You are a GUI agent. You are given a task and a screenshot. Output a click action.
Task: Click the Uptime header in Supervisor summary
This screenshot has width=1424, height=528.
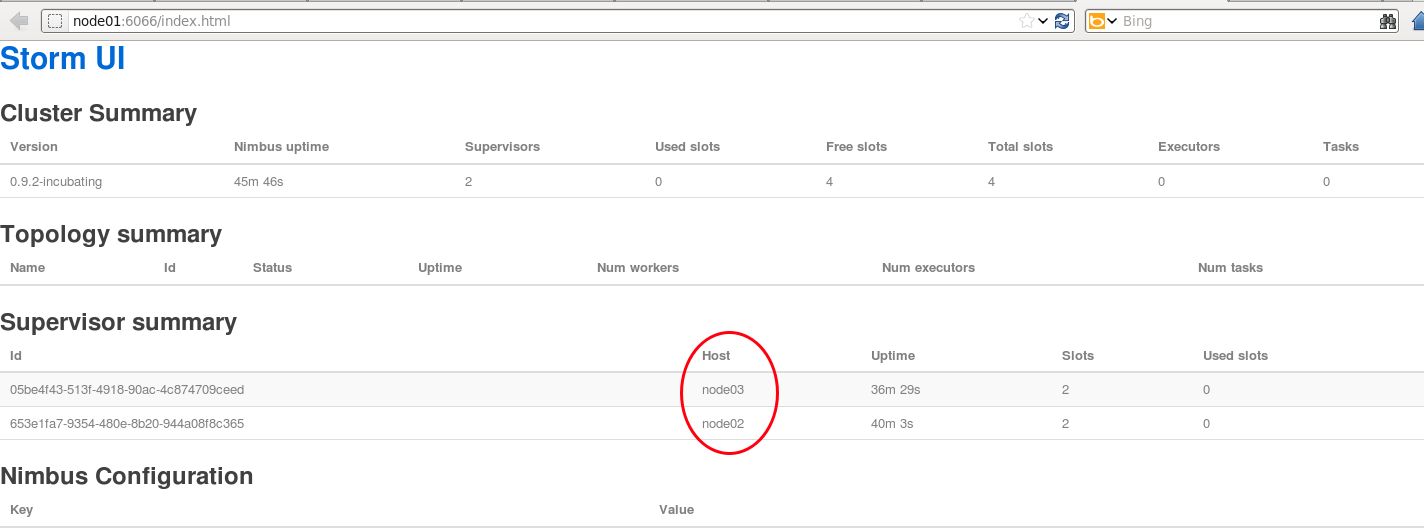893,356
